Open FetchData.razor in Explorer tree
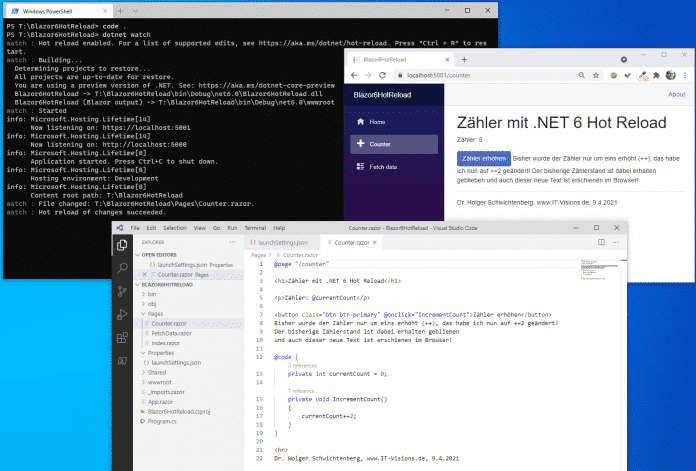 171,333
